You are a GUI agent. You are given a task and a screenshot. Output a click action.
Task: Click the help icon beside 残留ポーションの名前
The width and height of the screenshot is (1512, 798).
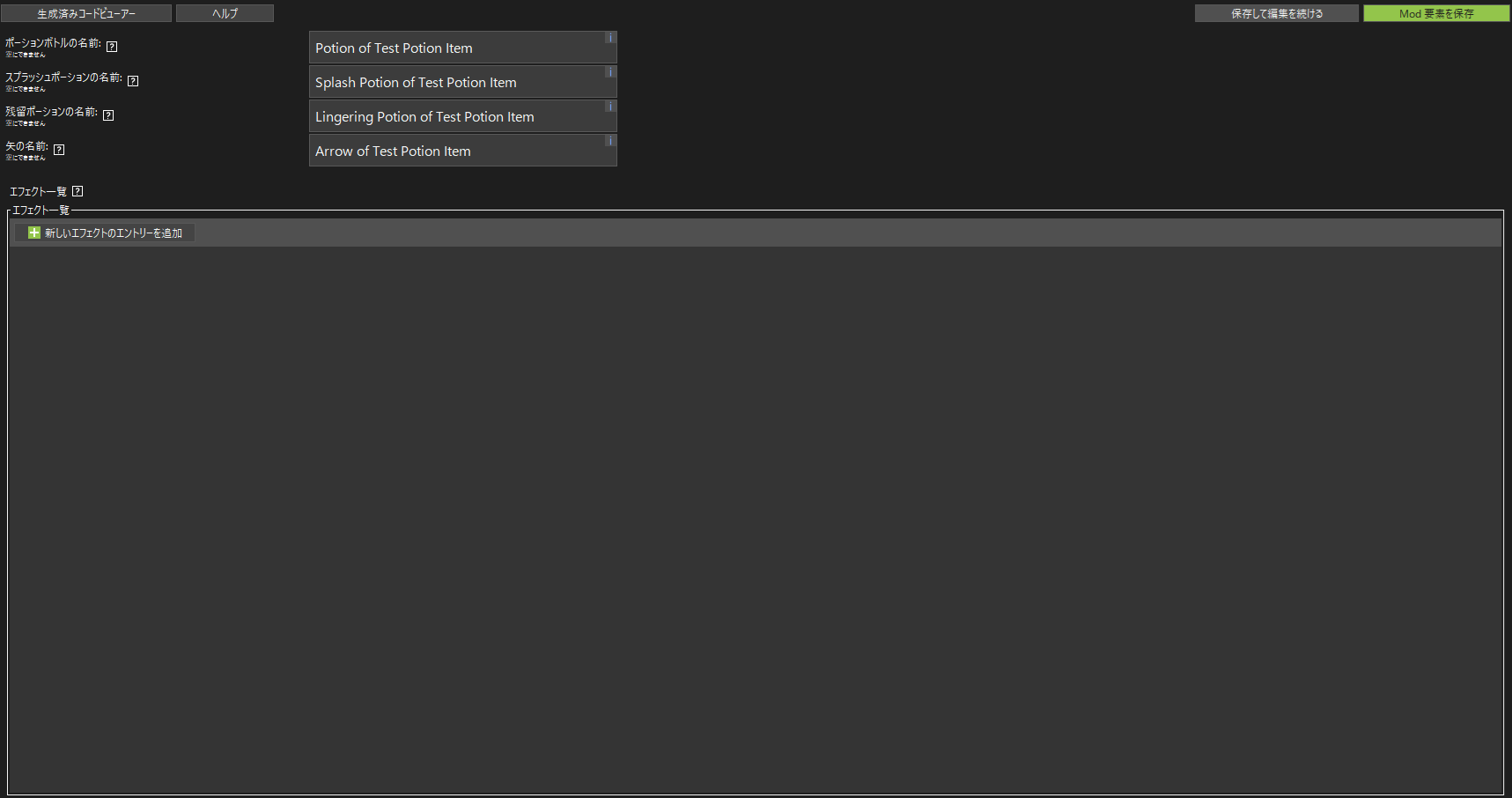point(108,115)
